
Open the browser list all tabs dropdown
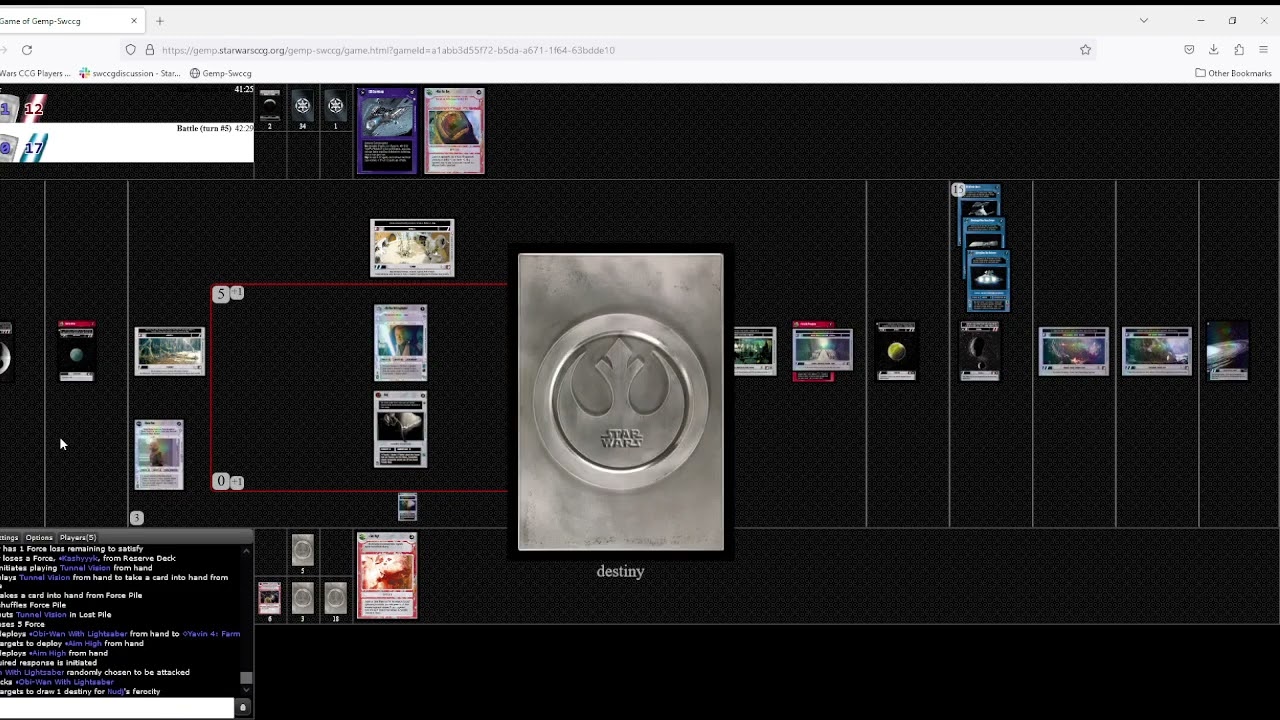(x=1144, y=20)
